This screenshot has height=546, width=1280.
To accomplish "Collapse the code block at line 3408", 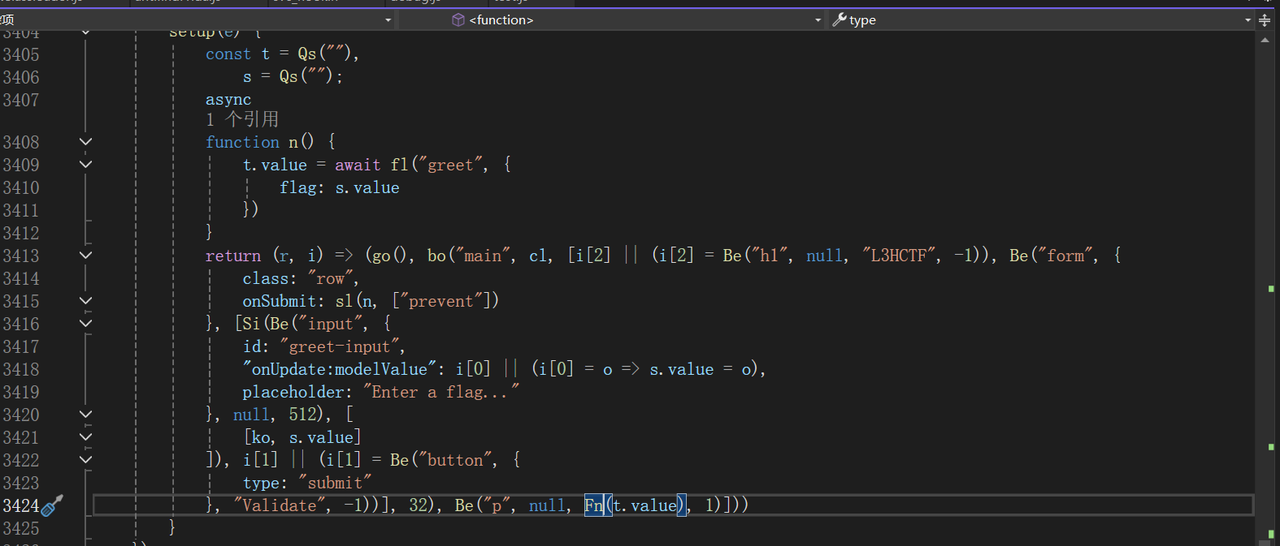I will click(86, 142).
